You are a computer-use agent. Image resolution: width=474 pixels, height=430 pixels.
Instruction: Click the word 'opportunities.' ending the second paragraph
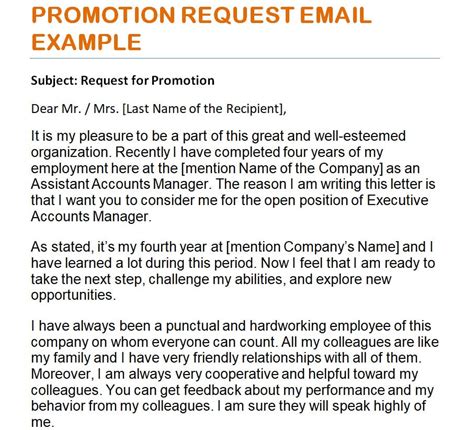pos(73,295)
